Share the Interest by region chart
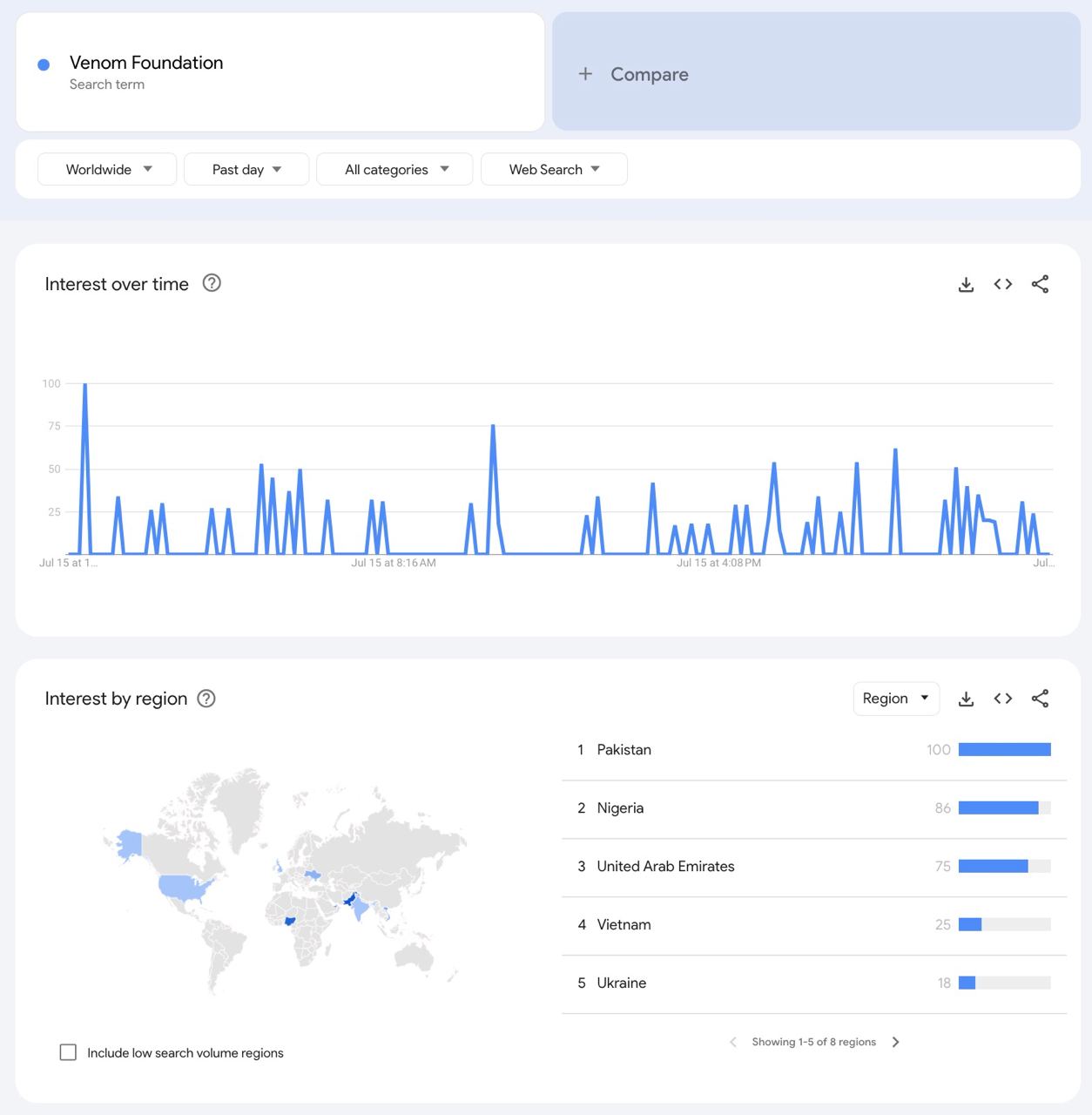Viewport: 1092px width, 1115px height. click(x=1040, y=699)
